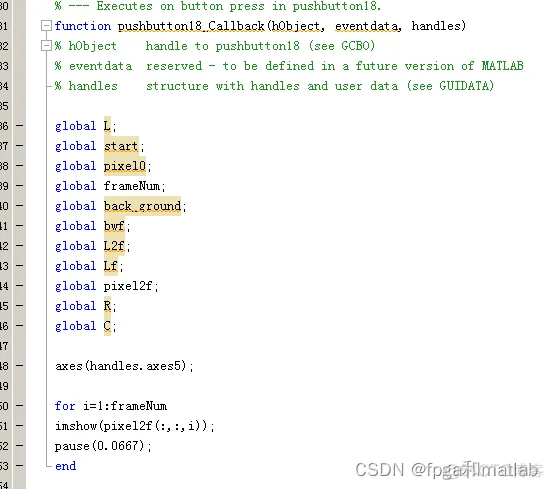Click highlighted variable R

click(107, 306)
